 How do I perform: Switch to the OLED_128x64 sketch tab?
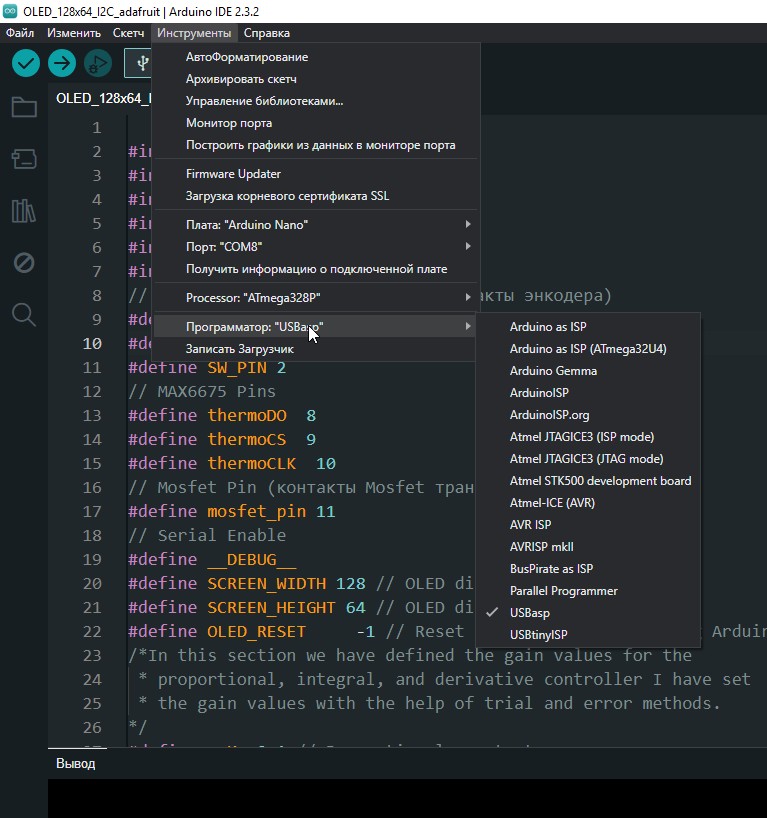(x=102, y=98)
